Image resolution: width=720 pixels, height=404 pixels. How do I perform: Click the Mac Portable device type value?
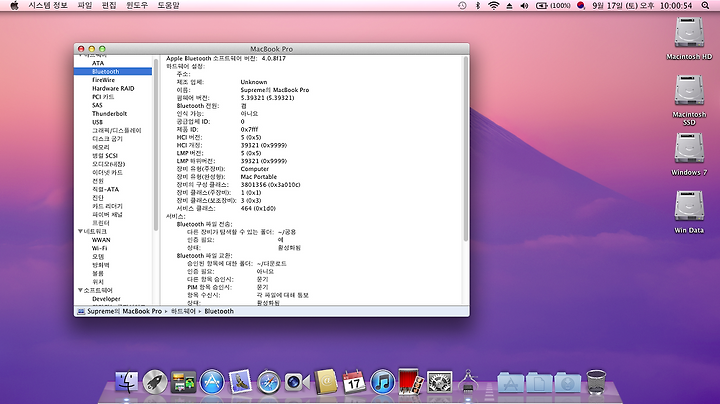click(x=259, y=177)
